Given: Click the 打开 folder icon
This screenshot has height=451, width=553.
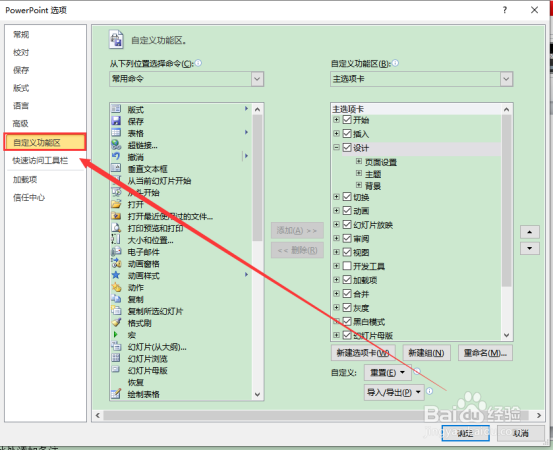Looking at the screenshot, I should tap(116, 204).
